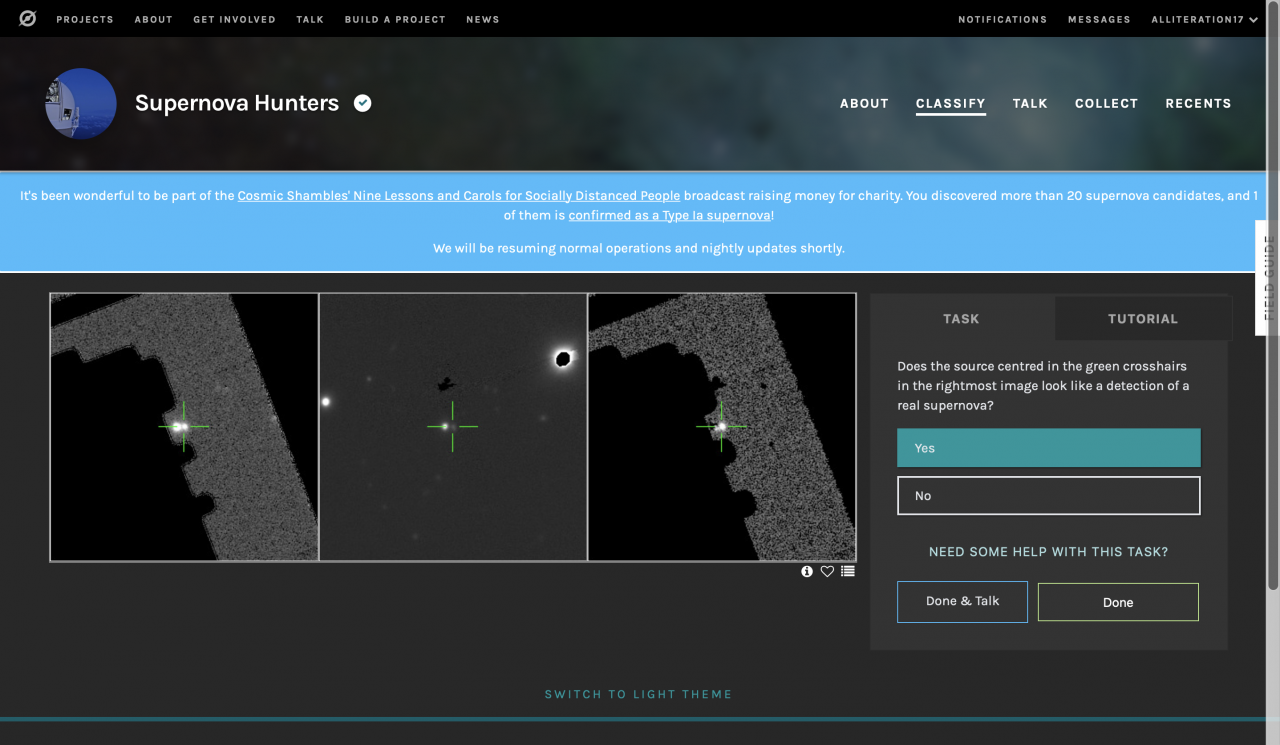Viewport: 1280px width, 745px height.
Task: Click the page vertical scrollbar
Action: (1273, 295)
